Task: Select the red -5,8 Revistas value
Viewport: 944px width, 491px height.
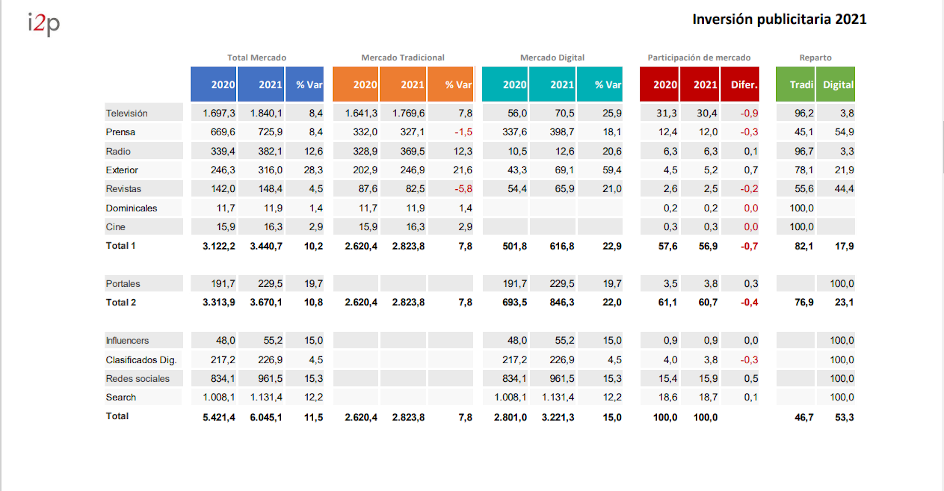Action: 457,189
